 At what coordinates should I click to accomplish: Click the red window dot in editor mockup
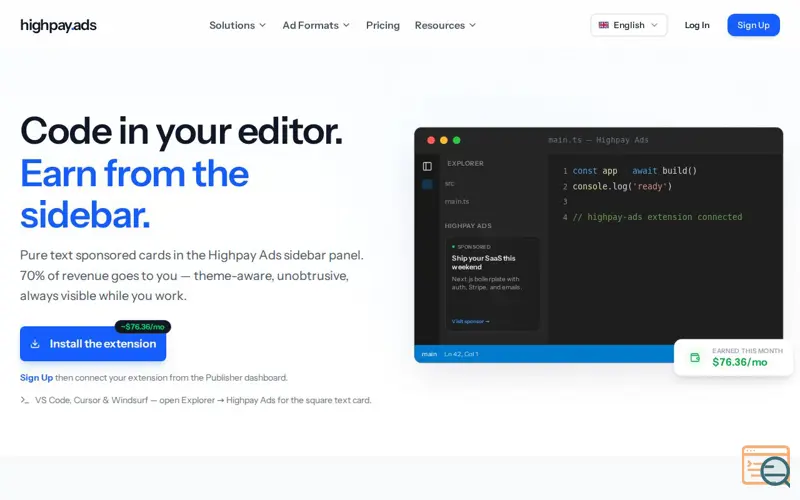(x=431, y=140)
